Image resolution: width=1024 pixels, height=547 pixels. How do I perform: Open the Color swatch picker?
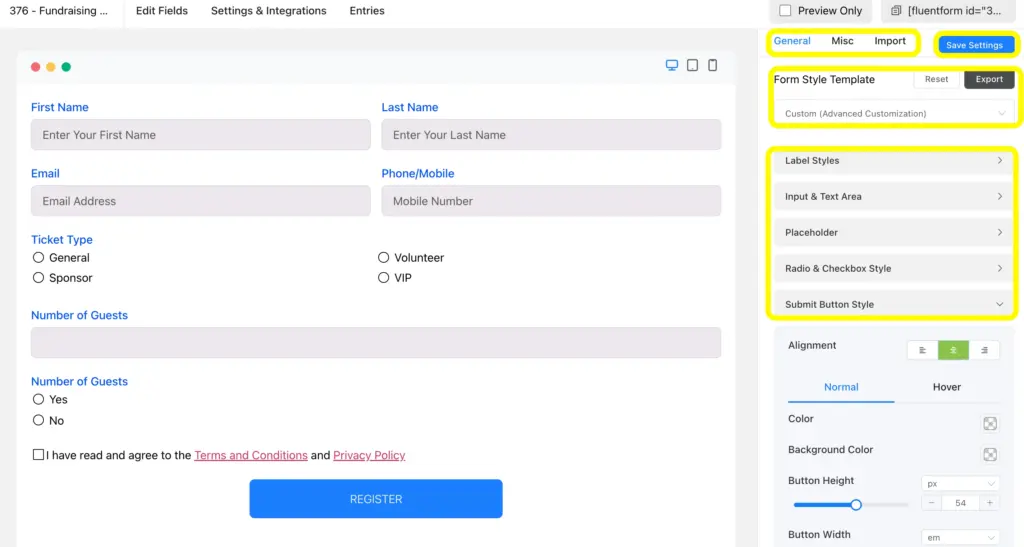[989, 424]
